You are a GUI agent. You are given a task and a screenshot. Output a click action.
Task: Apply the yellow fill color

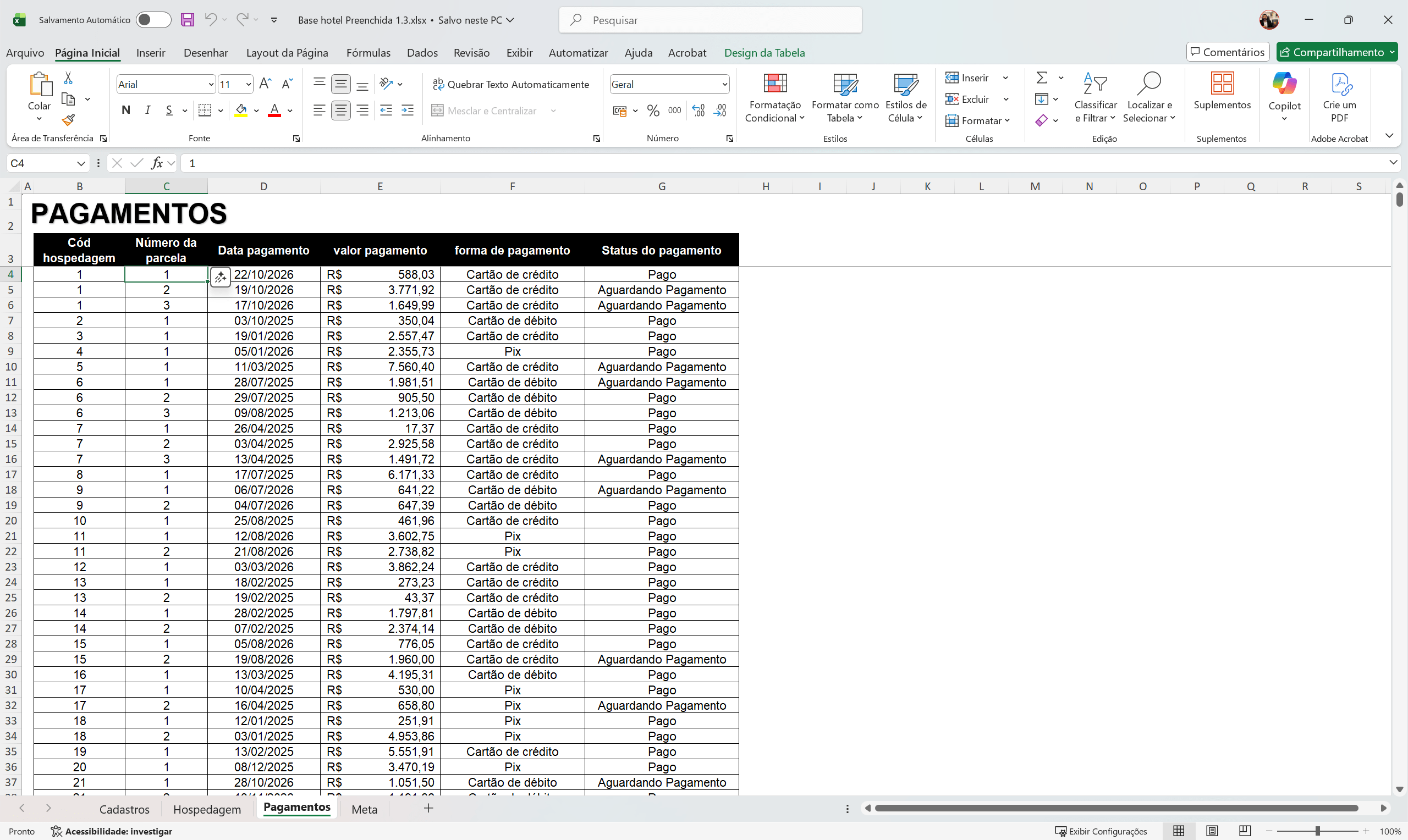[x=241, y=110]
